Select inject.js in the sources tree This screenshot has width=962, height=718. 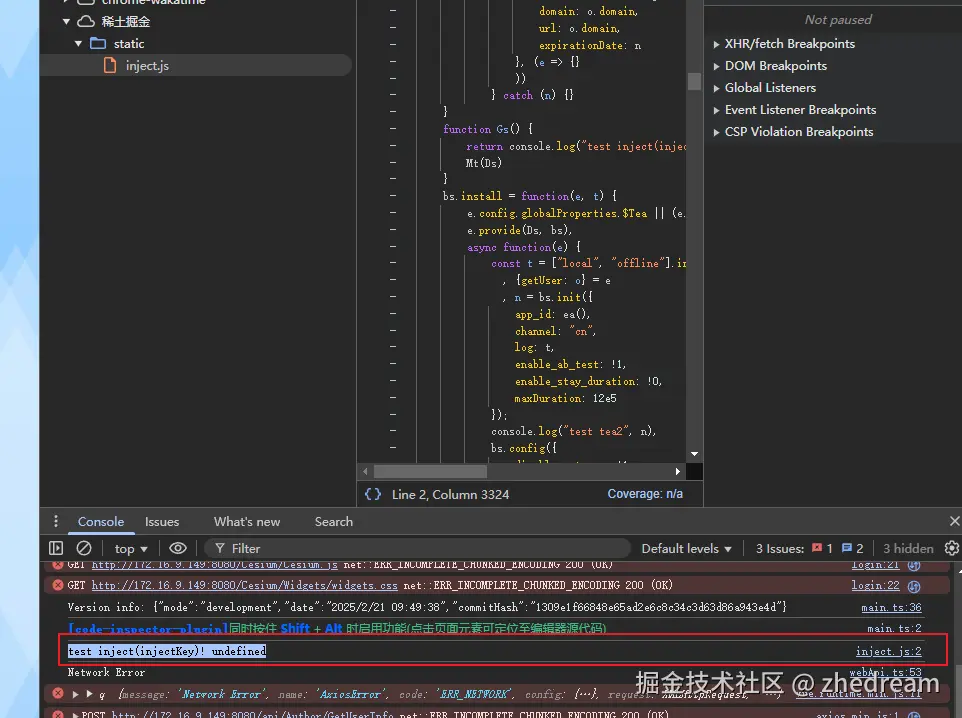[x=147, y=66]
